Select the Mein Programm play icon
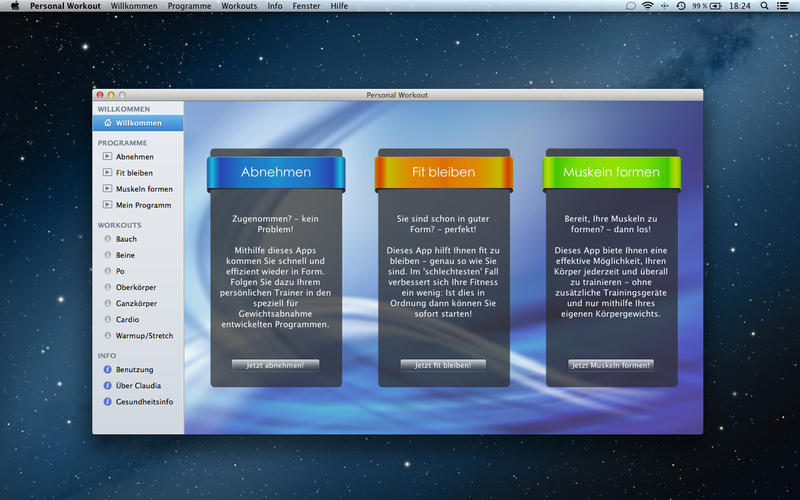The height and width of the screenshot is (500, 800). point(107,205)
